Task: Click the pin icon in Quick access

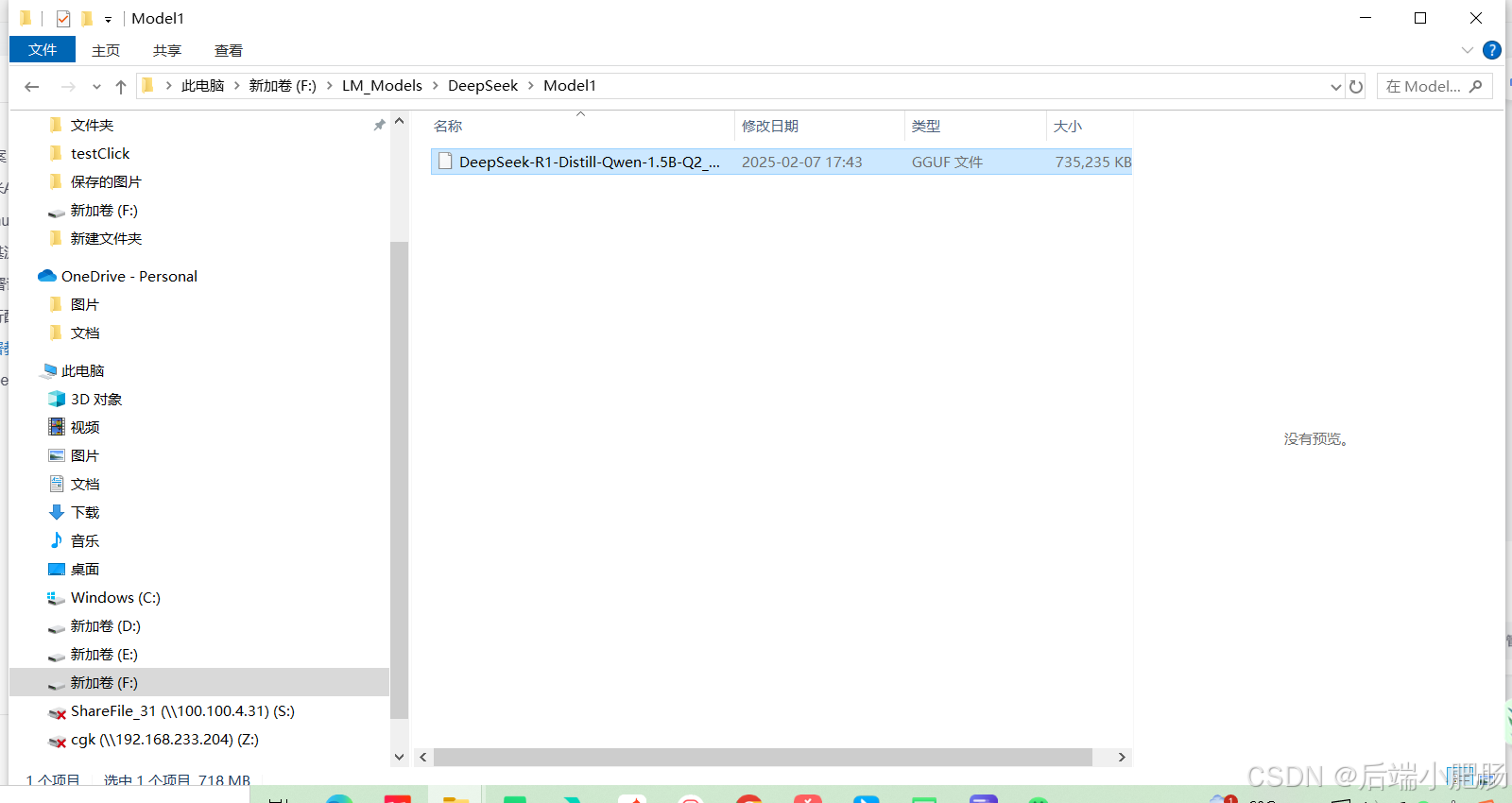Action: pyautogui.click(x=379, y=126)
